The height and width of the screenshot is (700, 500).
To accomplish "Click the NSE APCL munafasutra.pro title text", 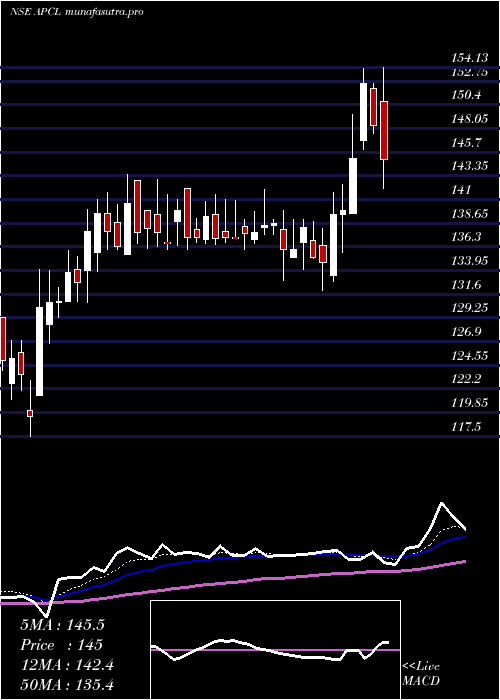I will (x=77, y=12).
